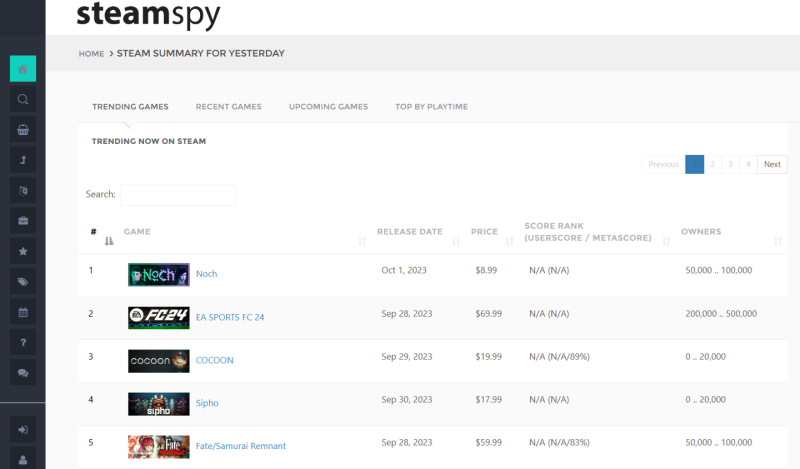800x469 pixels.
Task: Click the question mark help icon
Action: [23, 342]
